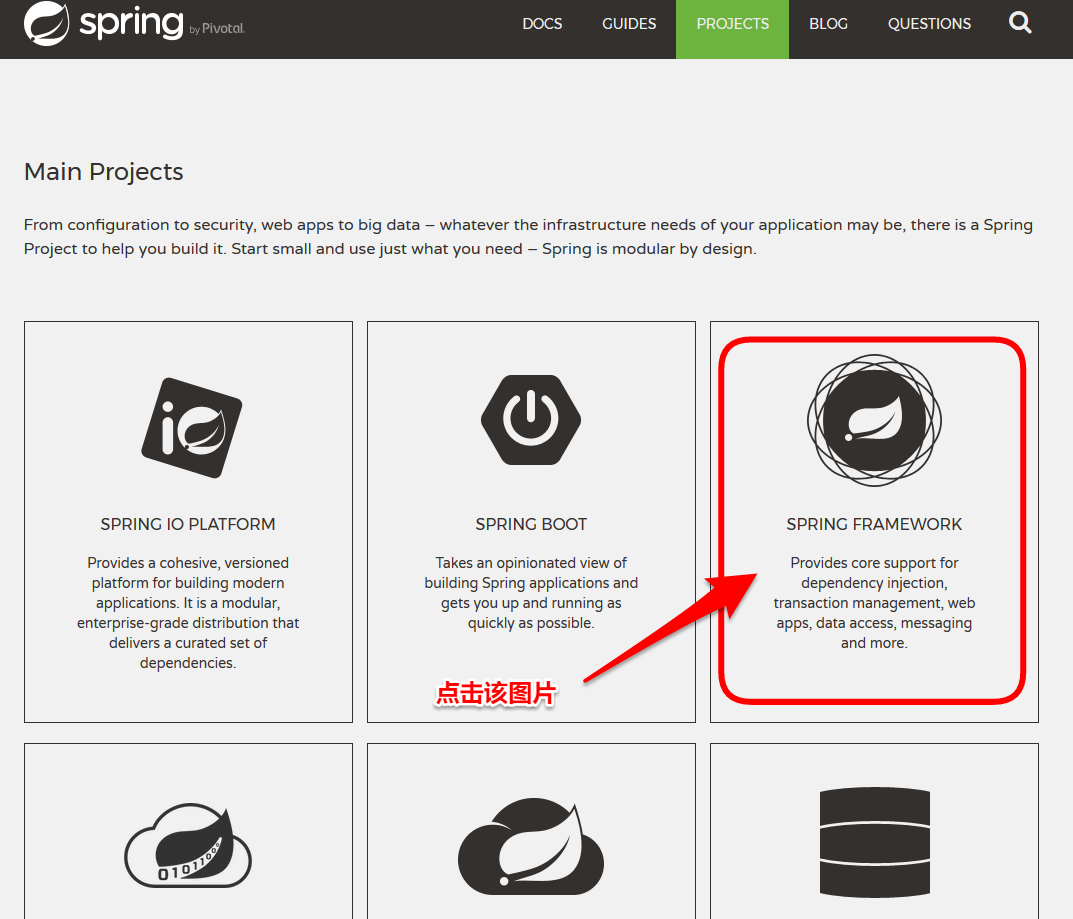Open the site search magnifier icon
1073x919 pixels.
[1020, 23]
